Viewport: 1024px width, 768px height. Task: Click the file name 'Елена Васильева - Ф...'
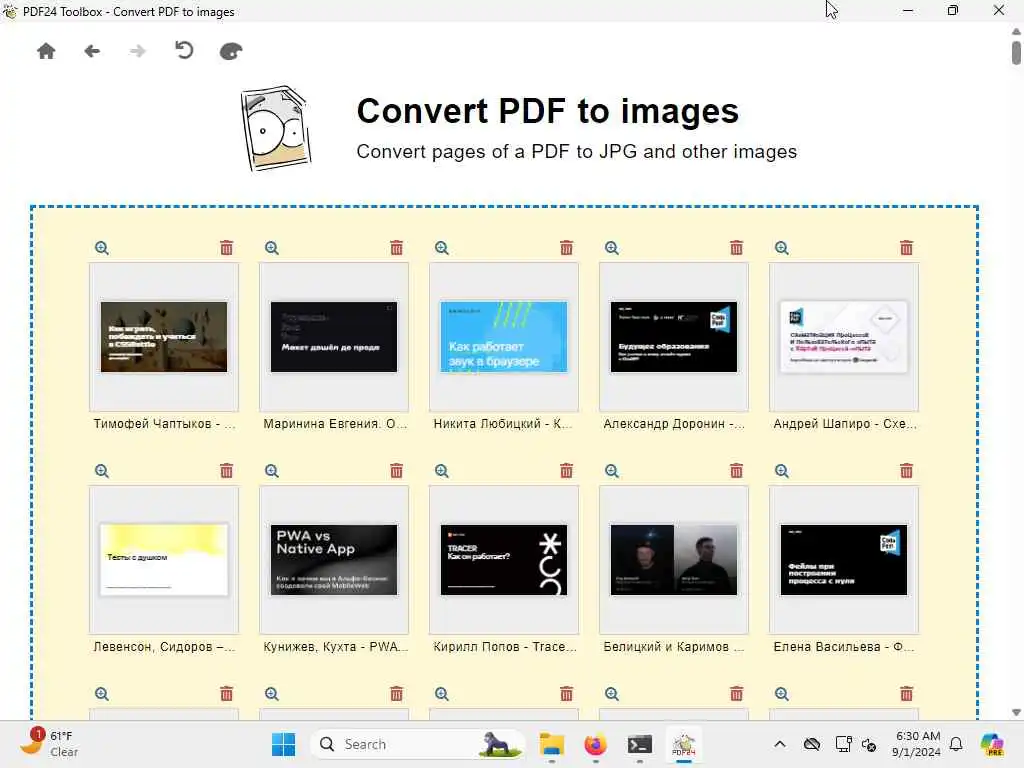[844, 647]
